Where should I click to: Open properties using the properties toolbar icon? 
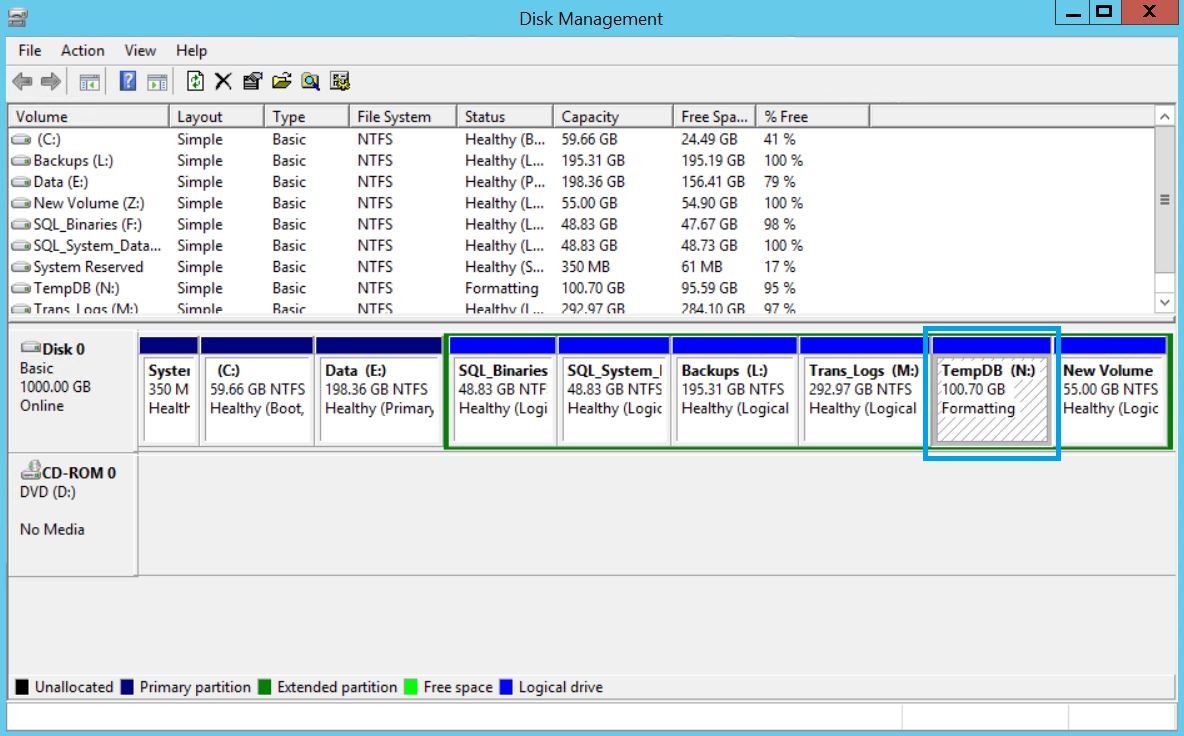point(253,81)
